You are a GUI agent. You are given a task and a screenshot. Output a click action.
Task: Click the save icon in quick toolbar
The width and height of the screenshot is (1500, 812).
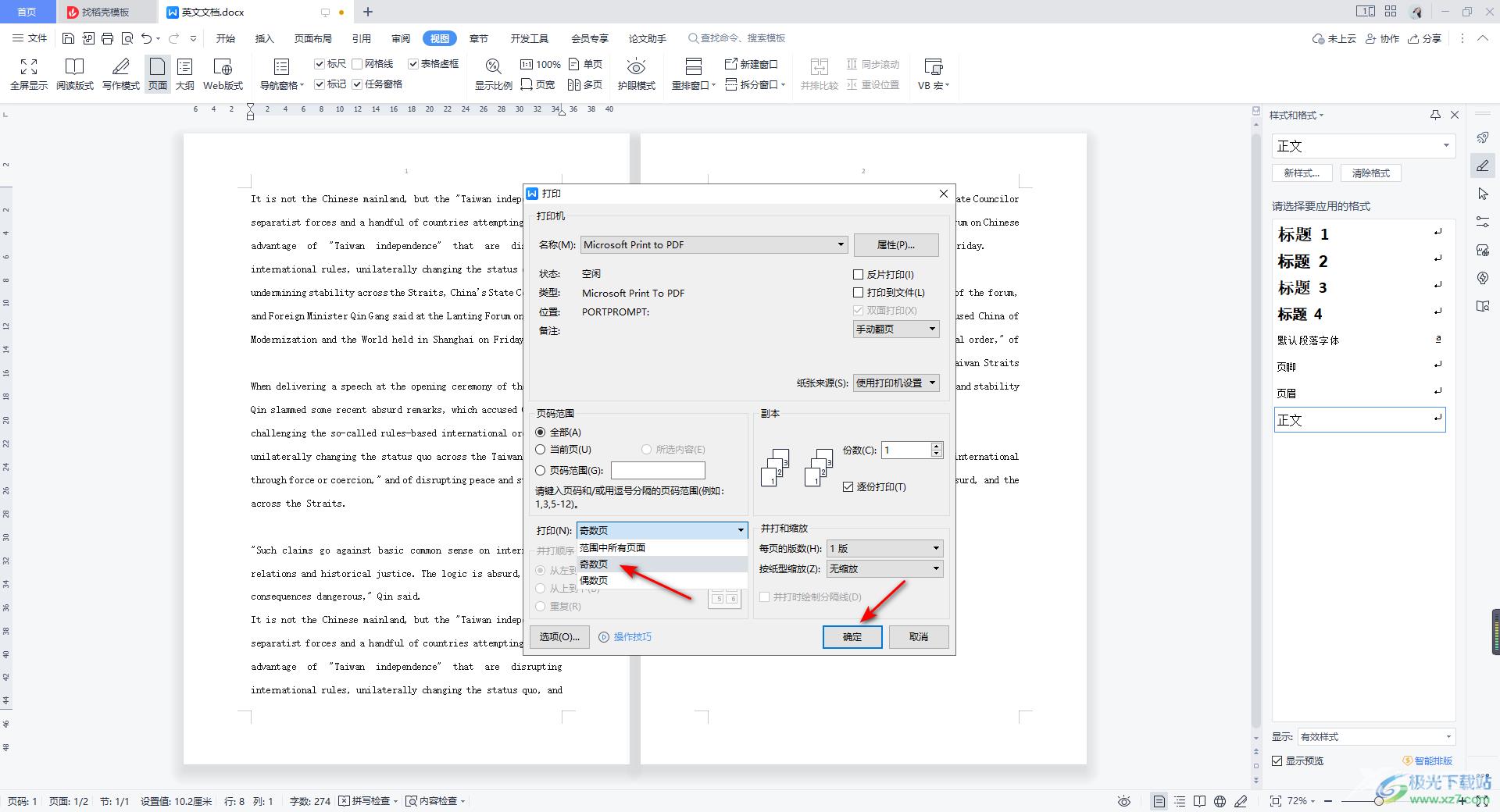tap(68, 38)
